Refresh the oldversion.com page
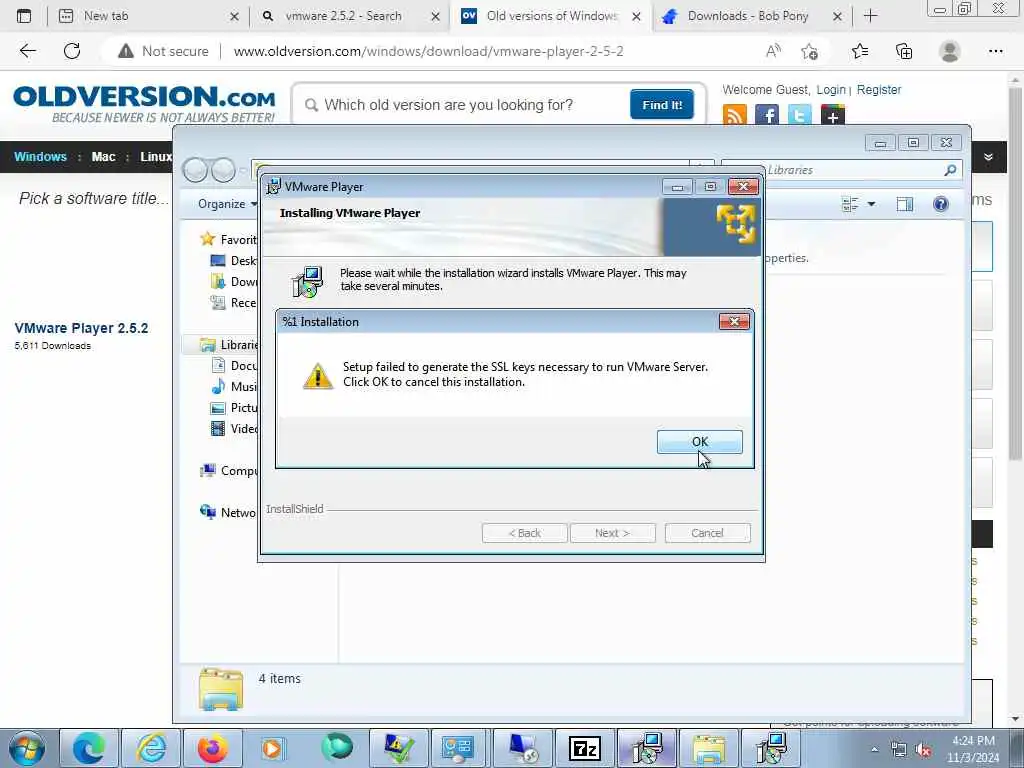The image size is (1024, 768). pos(72,51)
